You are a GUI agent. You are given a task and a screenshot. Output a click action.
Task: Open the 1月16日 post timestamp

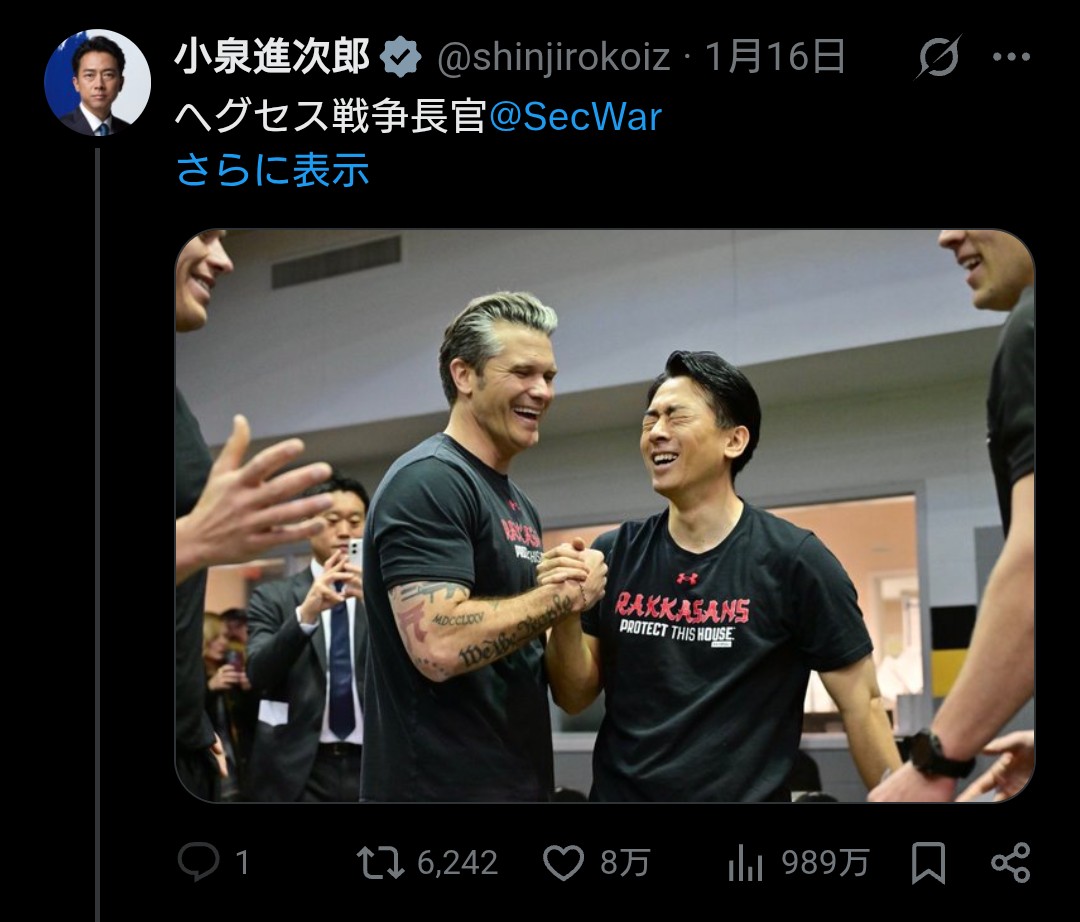coord(776,56)
